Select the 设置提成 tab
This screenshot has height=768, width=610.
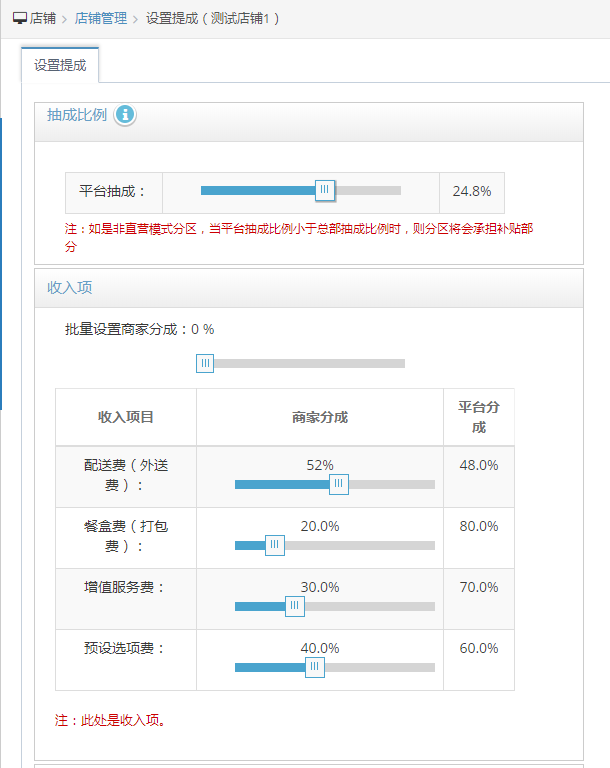(60, 65)
